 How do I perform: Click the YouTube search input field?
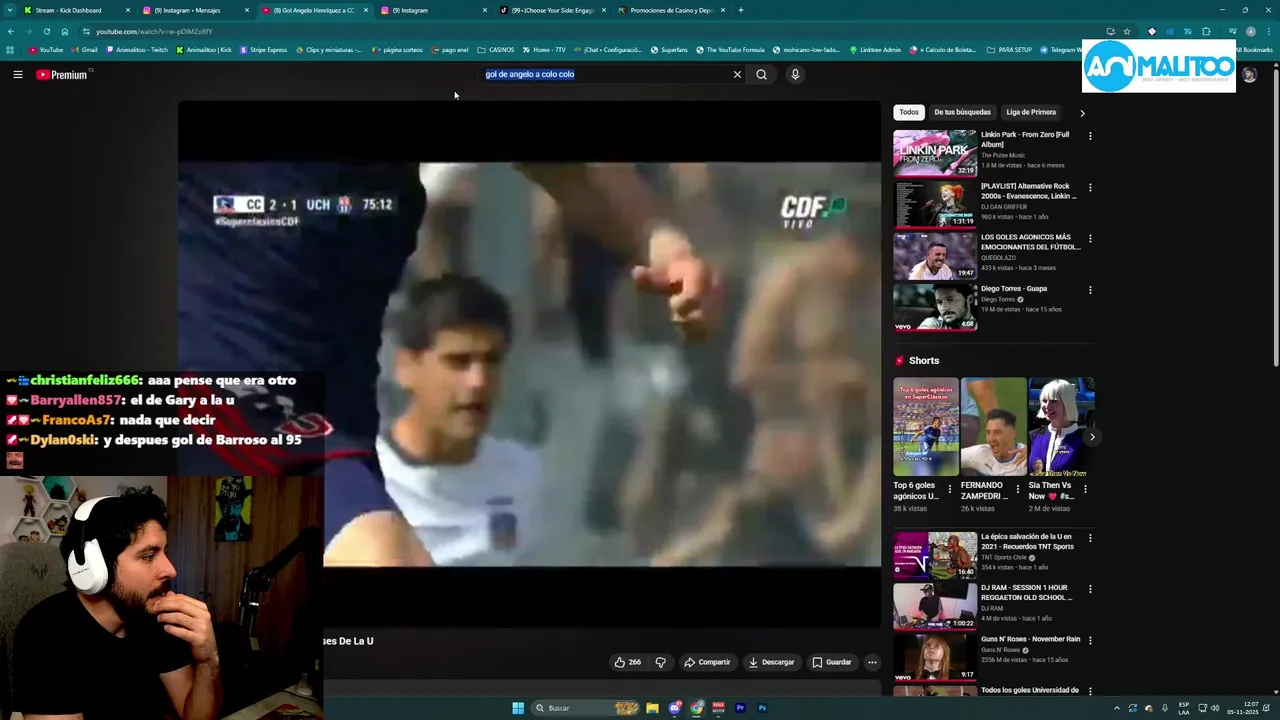click(x=607, y=74)
